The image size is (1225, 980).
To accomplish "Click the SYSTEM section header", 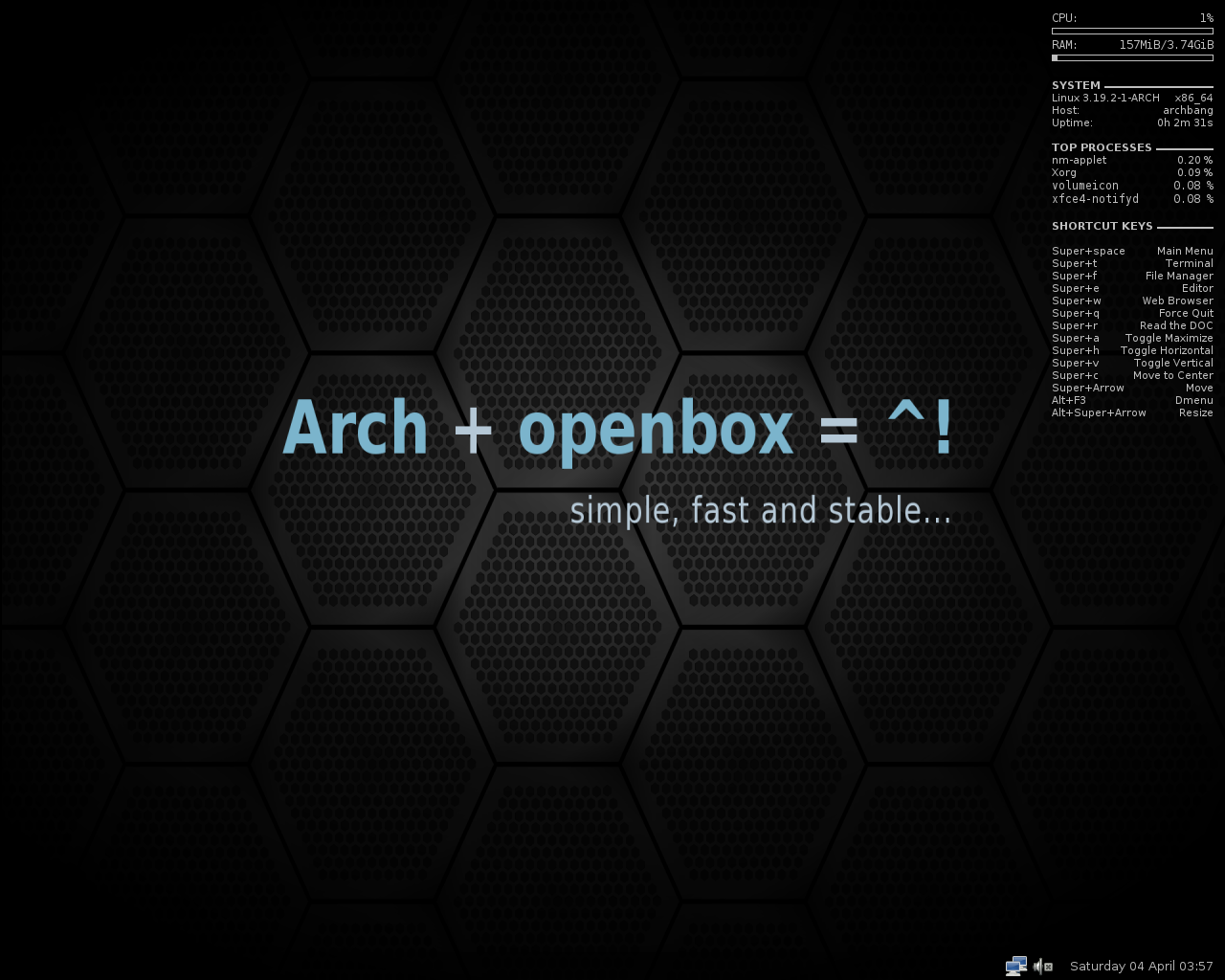I will [x=1075, y=85].
